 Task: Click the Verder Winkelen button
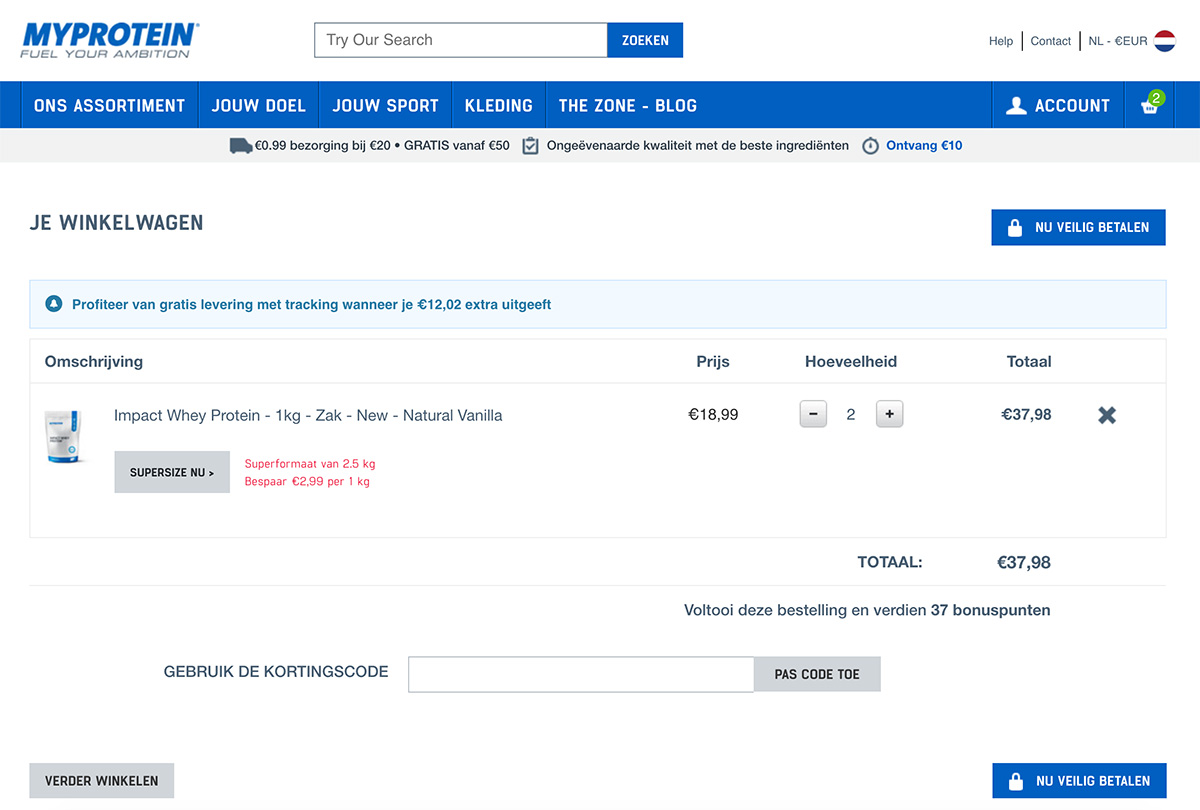[102, 781]
